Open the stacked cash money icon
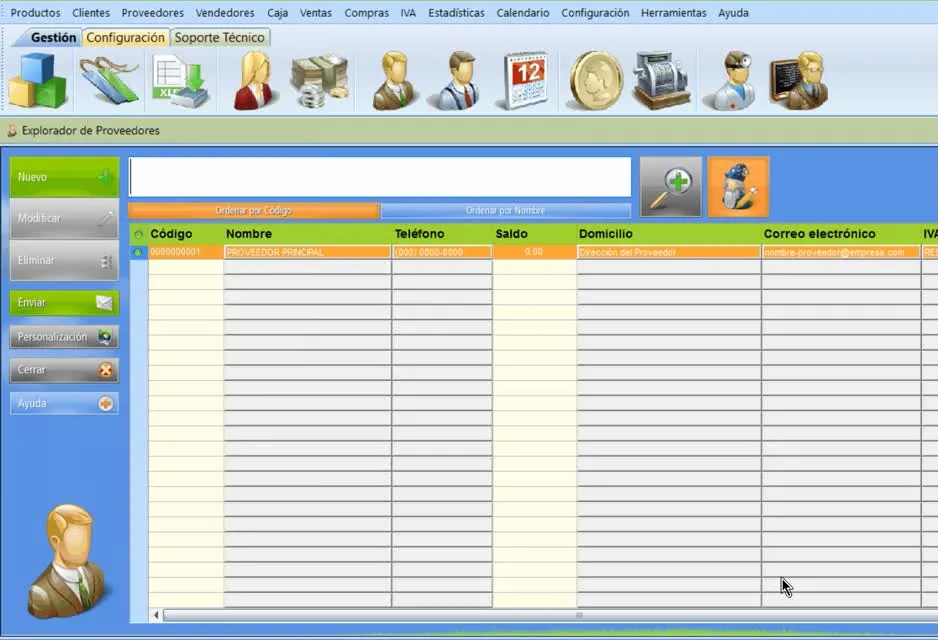Viewport: 938px width, 640px height. click(x=319, y=81)
